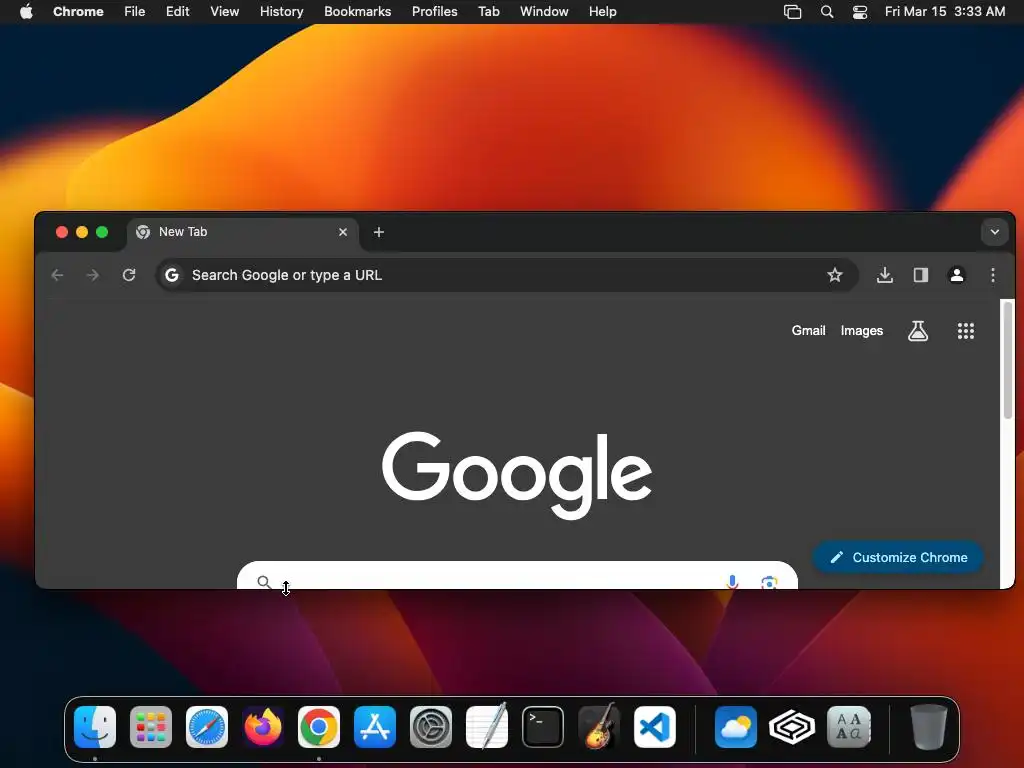Launch Firefox from the Dock

click(x=263, y=727)
